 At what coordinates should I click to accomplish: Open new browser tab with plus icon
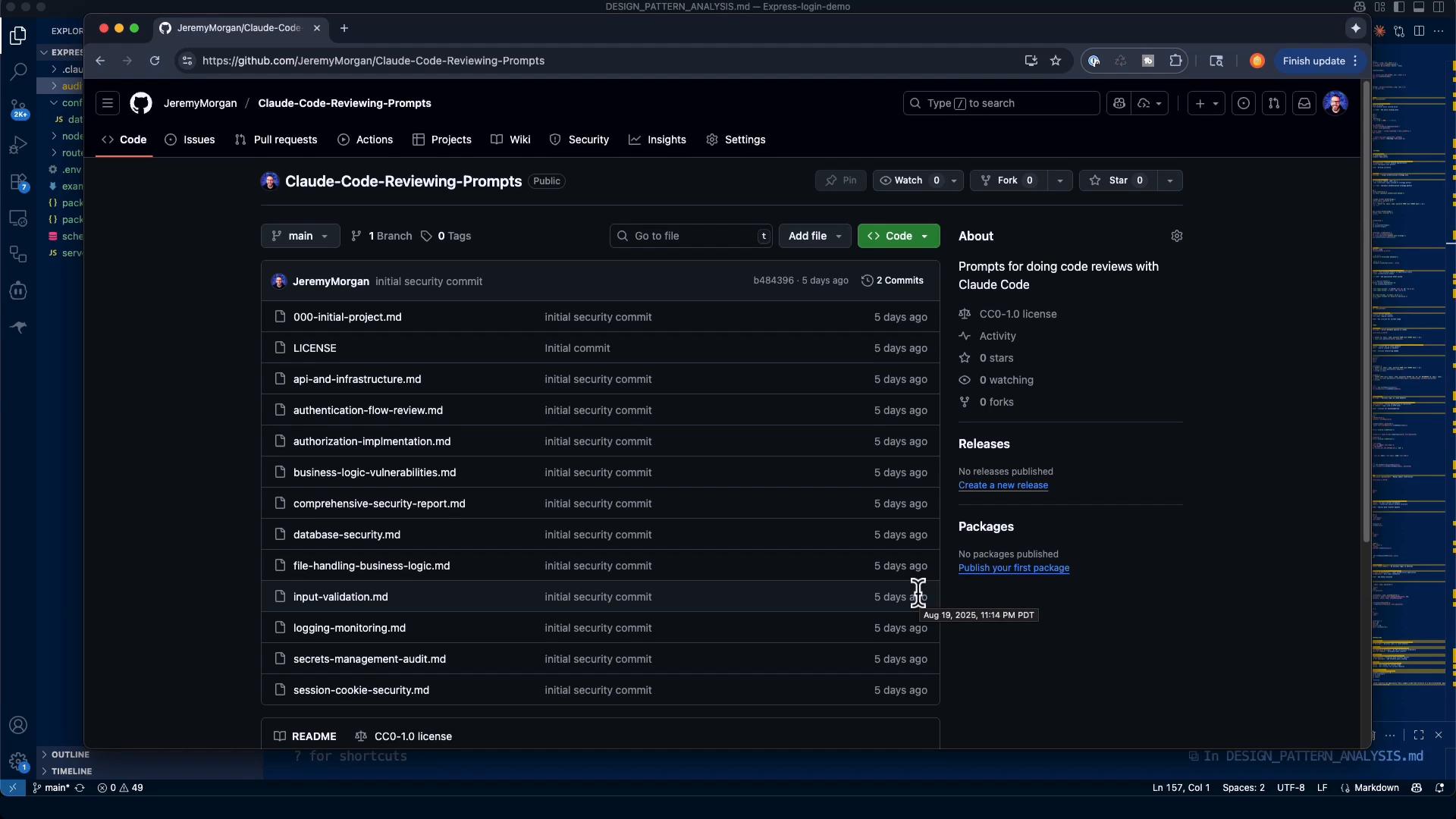tap(344, 28)
